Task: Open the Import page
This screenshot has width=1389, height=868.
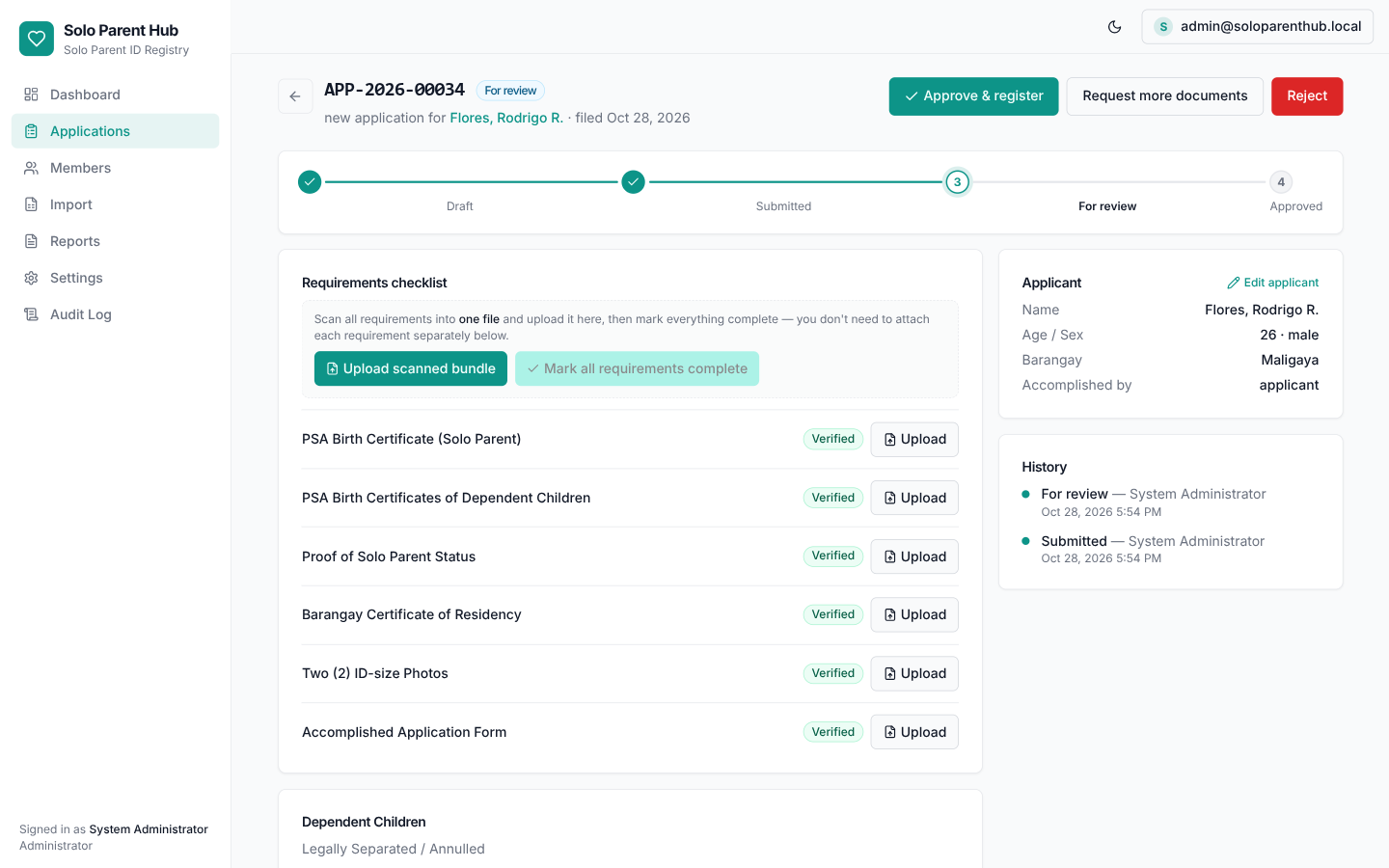Action: 115,204
